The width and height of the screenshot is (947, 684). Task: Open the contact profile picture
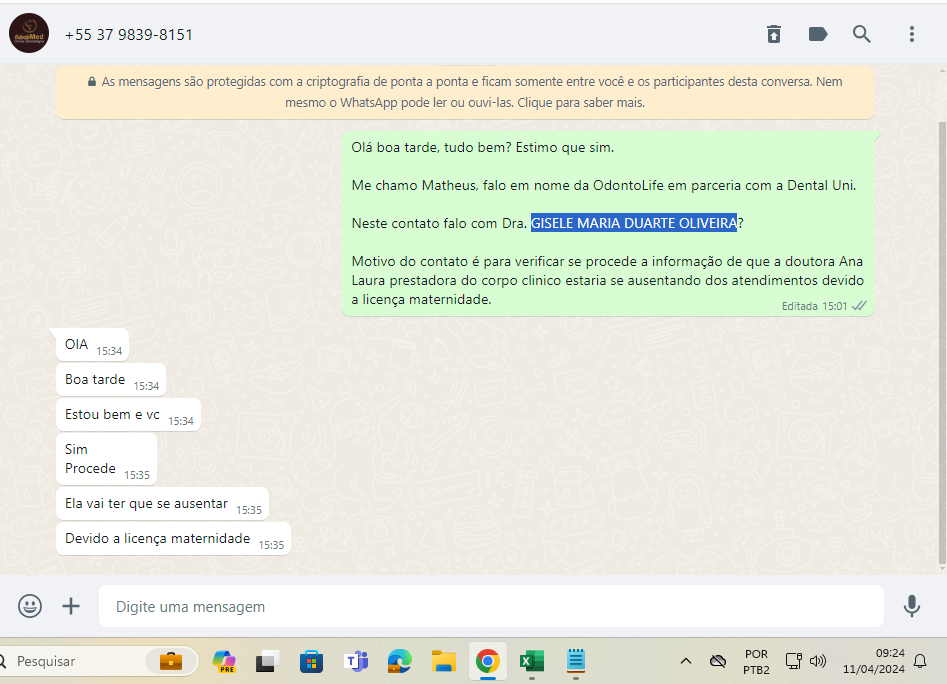pyautogui.click(x=29, y=33)
